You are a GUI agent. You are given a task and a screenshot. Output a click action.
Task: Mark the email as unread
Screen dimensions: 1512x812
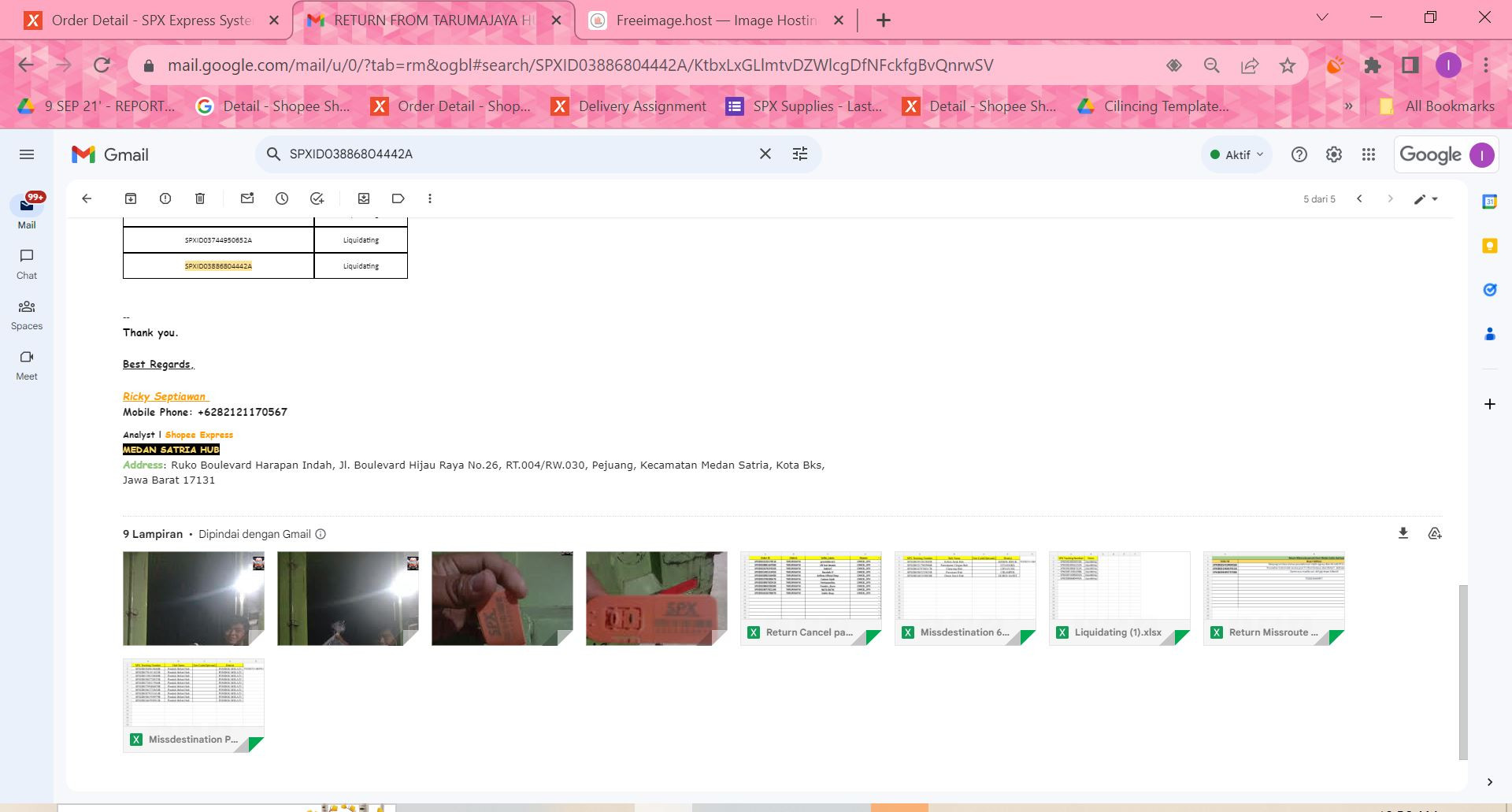247,198
